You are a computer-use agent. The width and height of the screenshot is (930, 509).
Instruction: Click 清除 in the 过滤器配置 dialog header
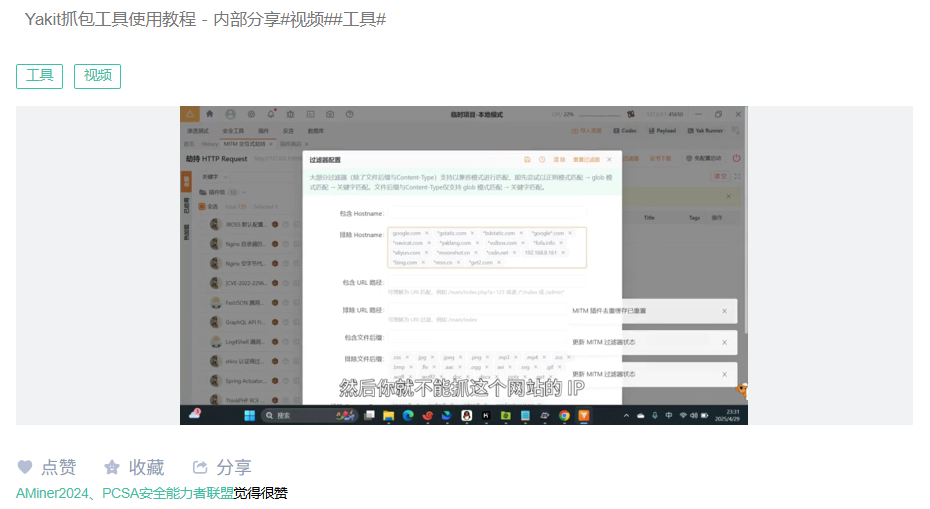[x=559, y=160]
